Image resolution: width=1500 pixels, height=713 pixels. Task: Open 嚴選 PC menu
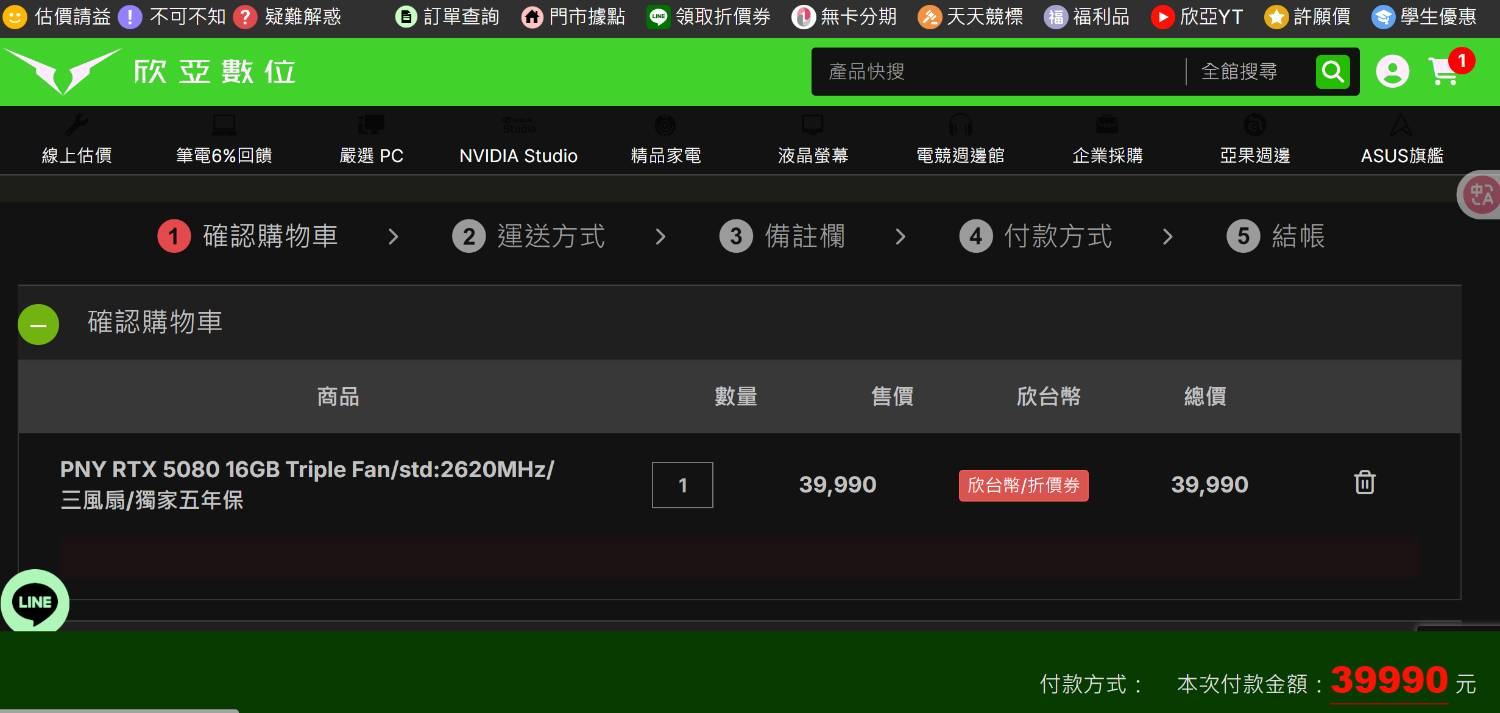point(371,140)
